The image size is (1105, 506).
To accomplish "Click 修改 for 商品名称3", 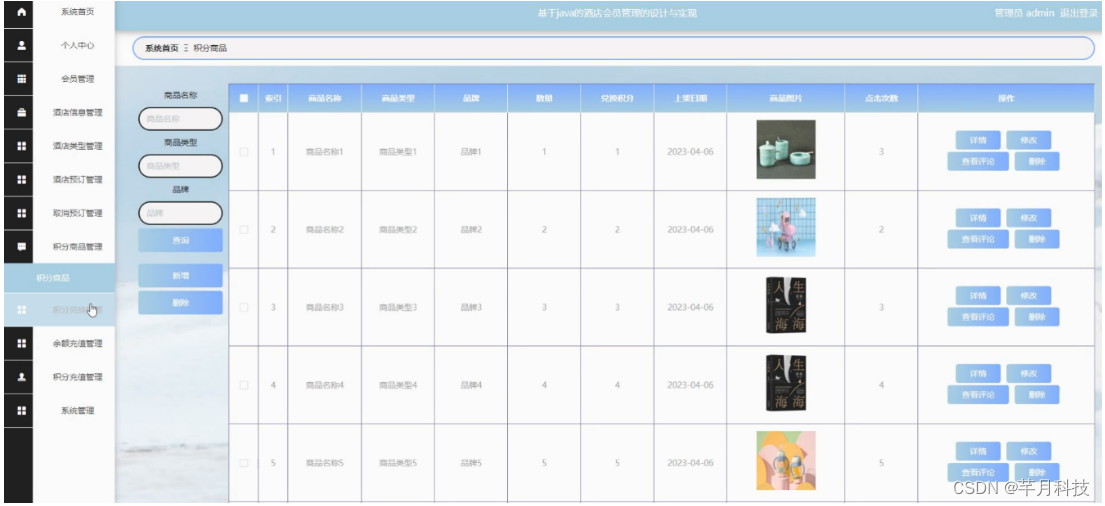I will click(x=1028, y=295).
